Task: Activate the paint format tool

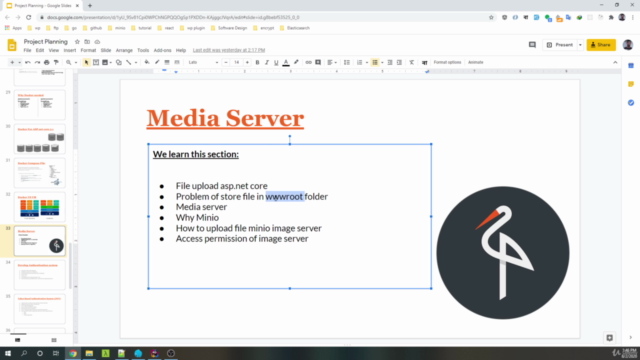Action: click(56, 62)
